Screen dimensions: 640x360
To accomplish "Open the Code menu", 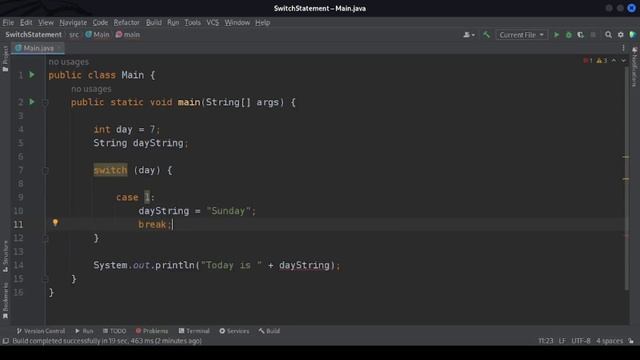I will 100,22.
